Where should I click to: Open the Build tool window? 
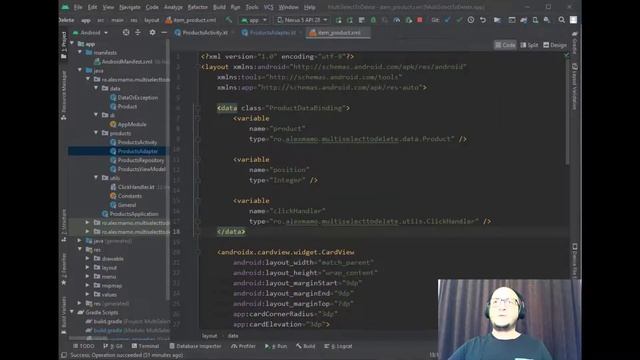(306, 346)
